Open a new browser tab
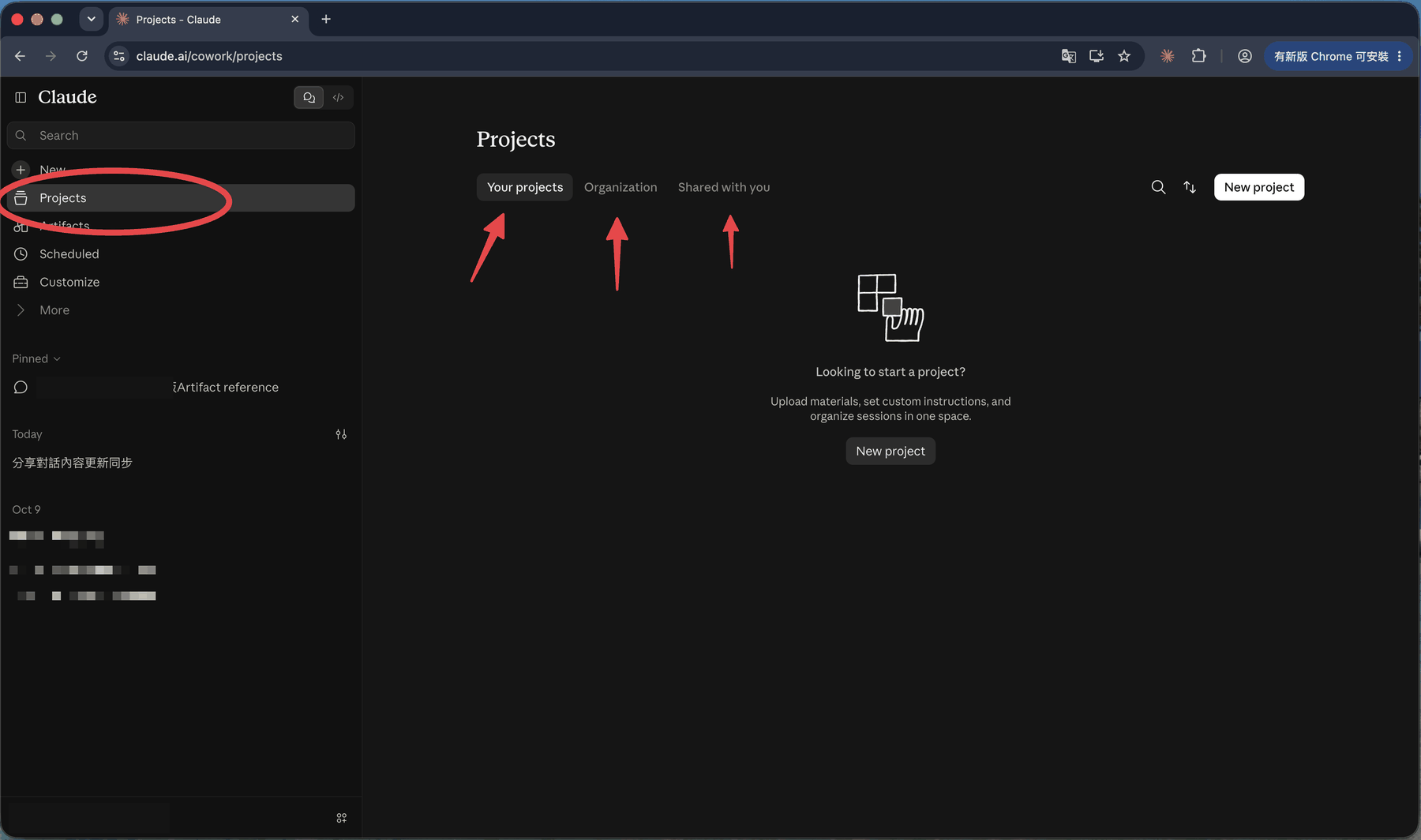1421x840 pixels. point(326,19)
